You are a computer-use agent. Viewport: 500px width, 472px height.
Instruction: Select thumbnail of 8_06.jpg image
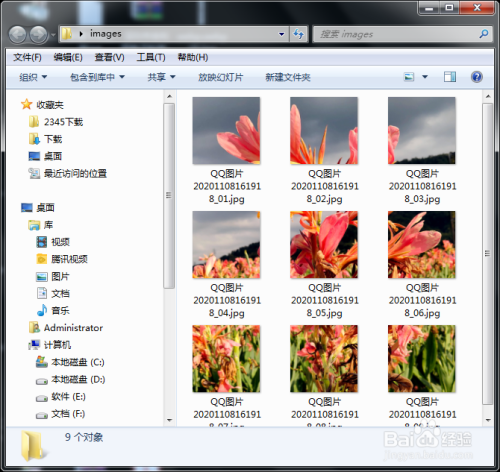click(x=422, y=245)
